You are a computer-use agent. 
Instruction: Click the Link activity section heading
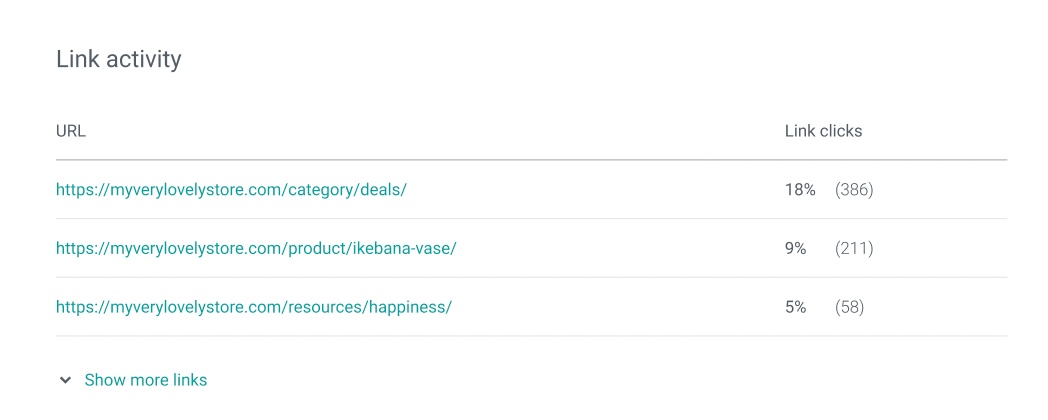click(119, 60)
